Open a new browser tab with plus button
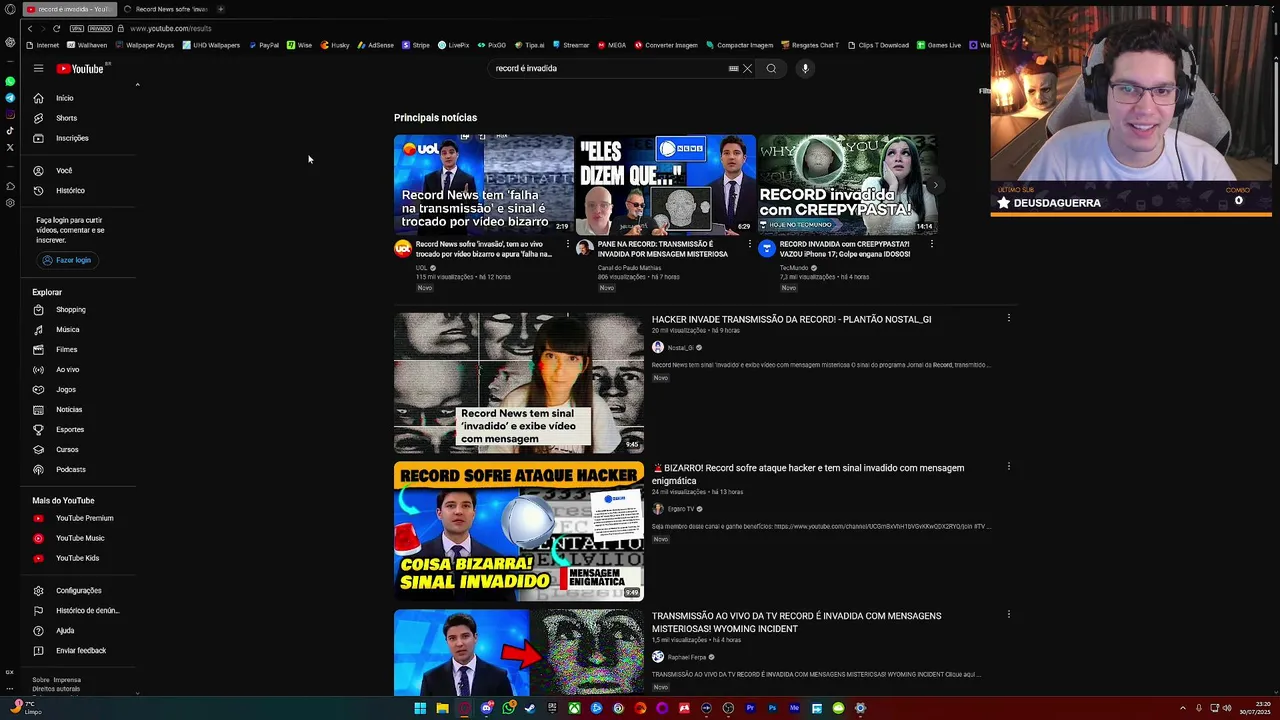The width and height of the screenshot is (1280, 720). [x=220, y=9]
